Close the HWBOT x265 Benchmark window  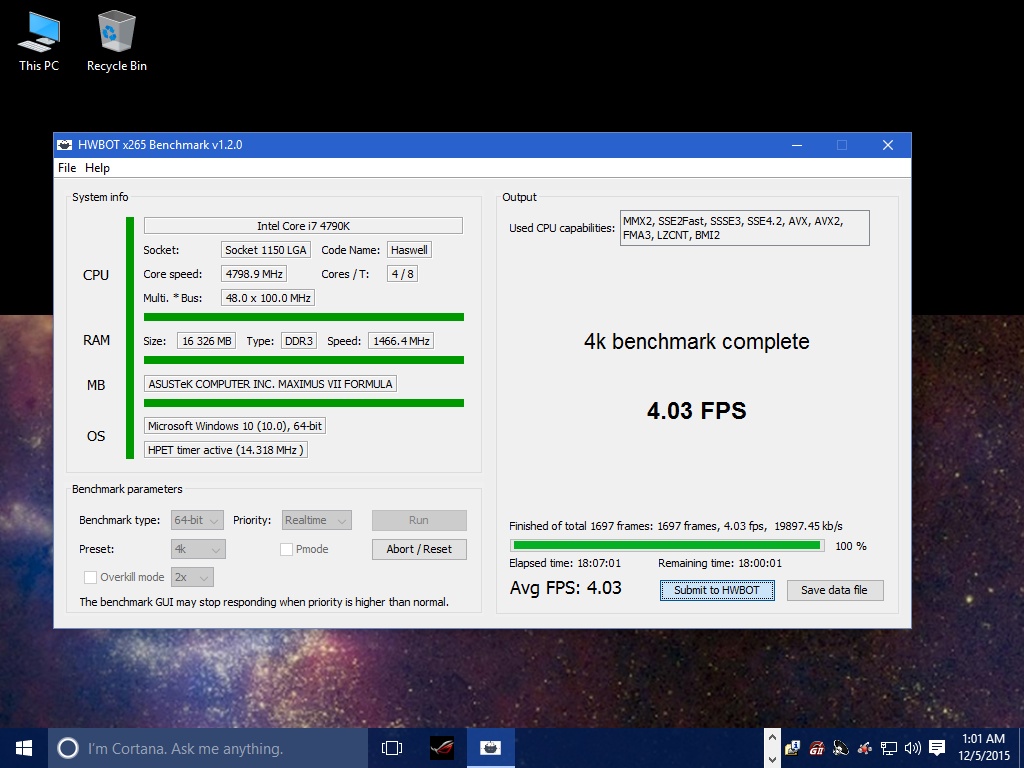click(888, 145)
